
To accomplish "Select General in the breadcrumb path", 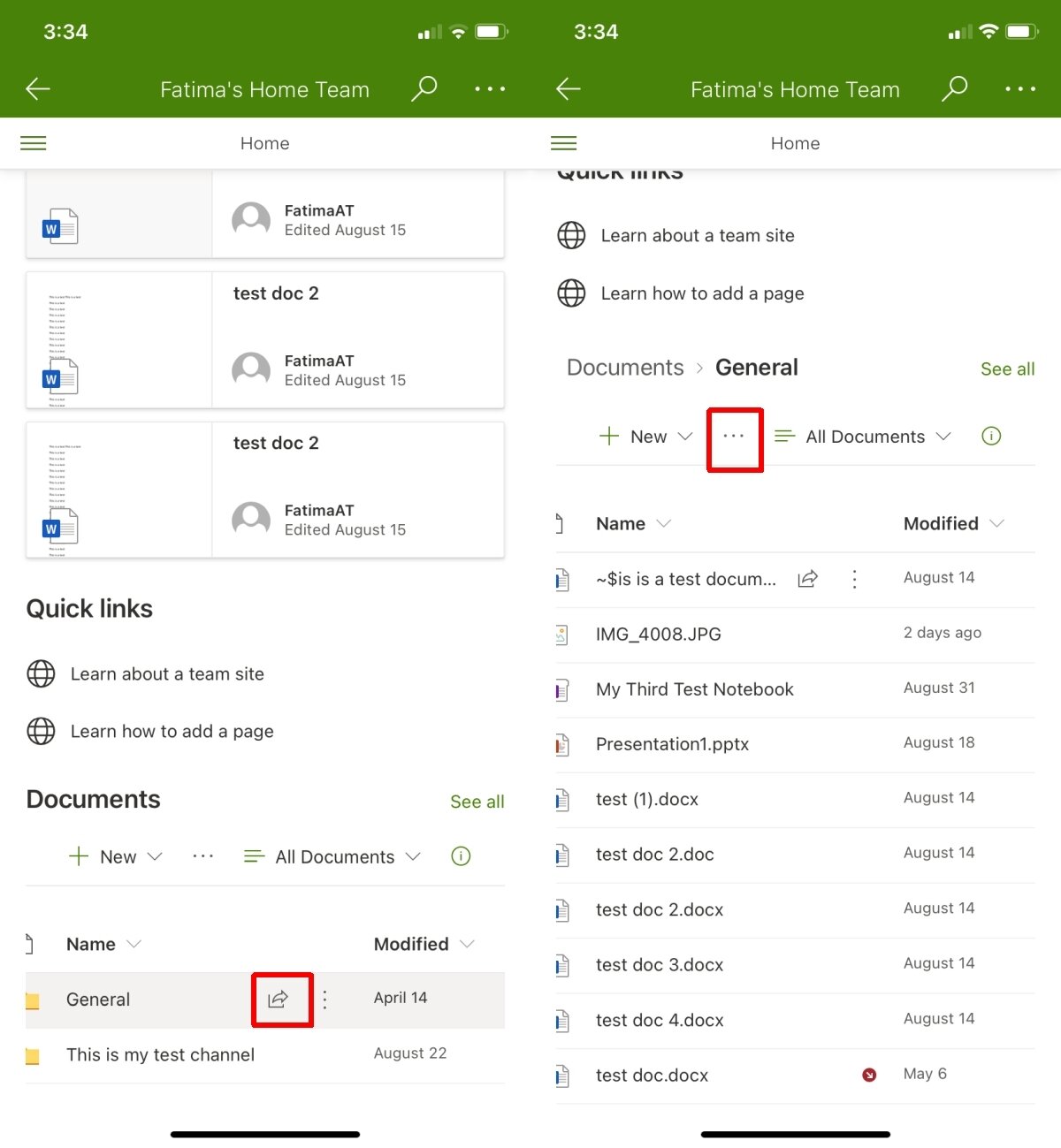I will pos(756,368).
